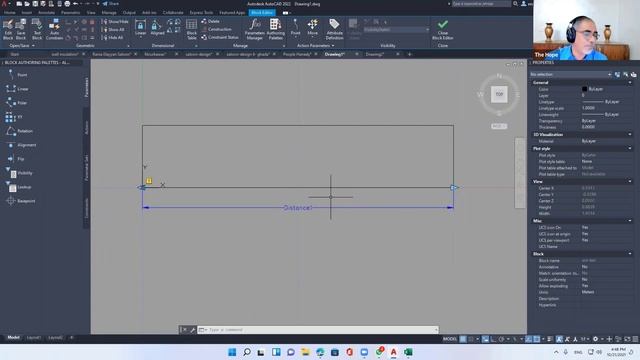
Task: Collapse the View properties section
Action: point(630,181)
